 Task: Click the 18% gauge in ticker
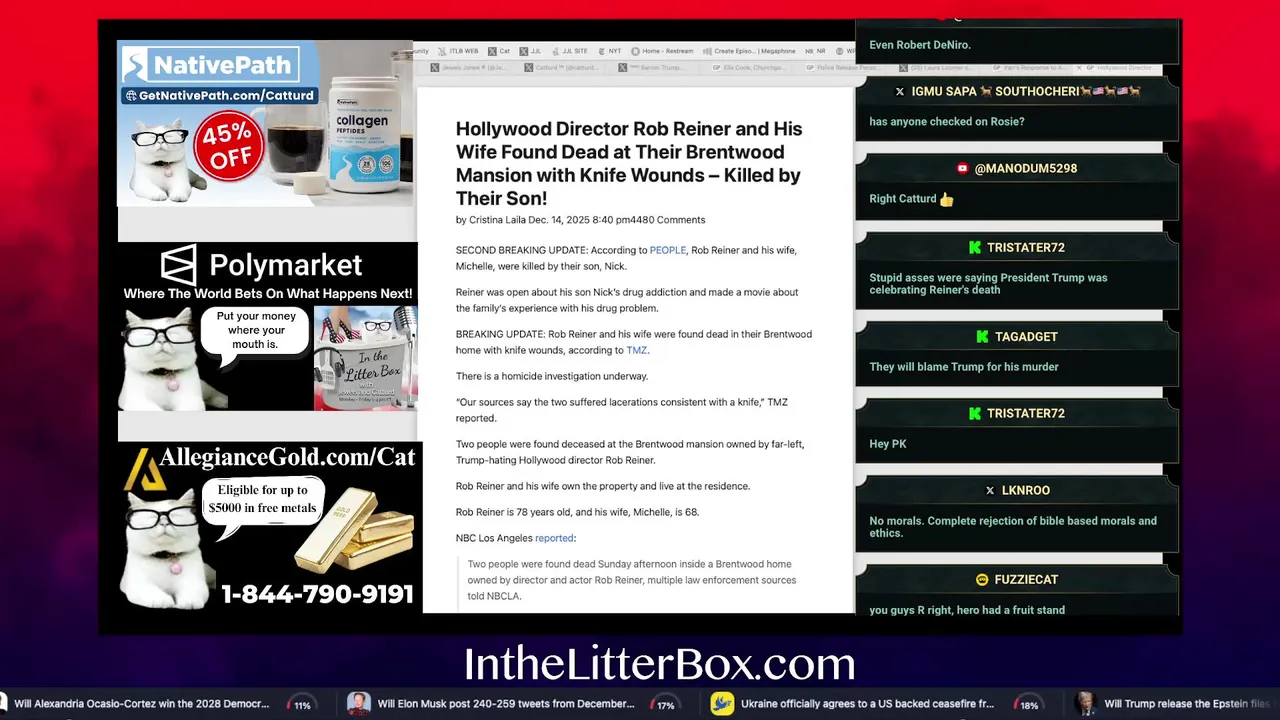pyautogui.click(x=1029, y=705)
